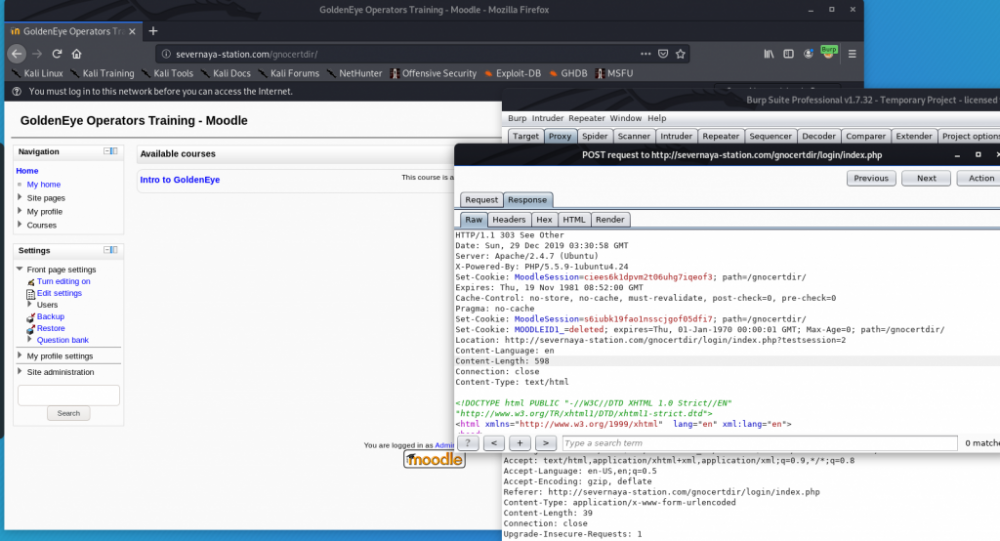
Task: Select the Hex view tab
Action: pos(544,219)
